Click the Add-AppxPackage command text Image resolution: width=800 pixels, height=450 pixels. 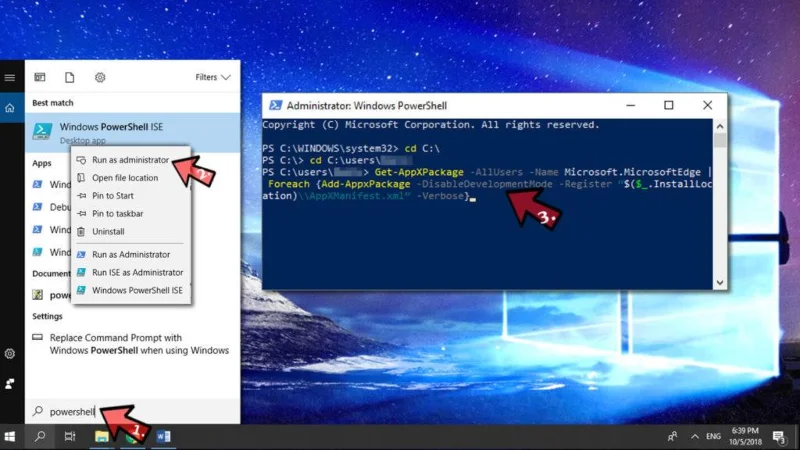[365, 184]
